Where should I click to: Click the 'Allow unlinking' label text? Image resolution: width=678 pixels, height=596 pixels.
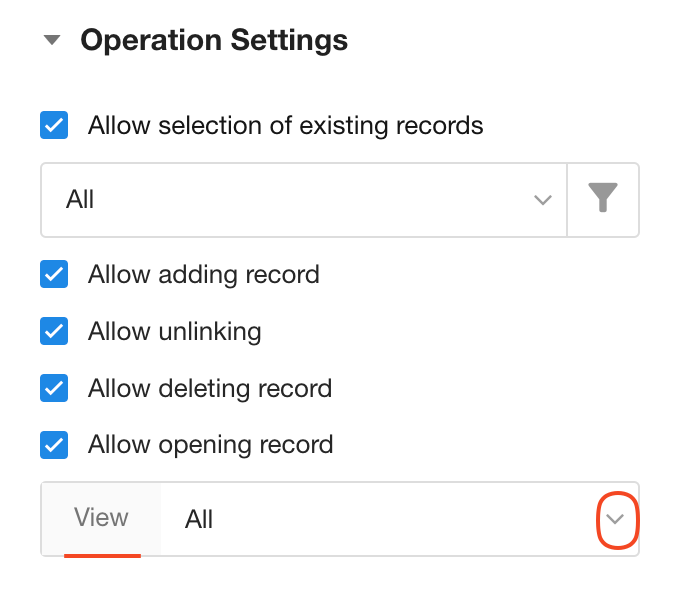(x=174, y=331)
